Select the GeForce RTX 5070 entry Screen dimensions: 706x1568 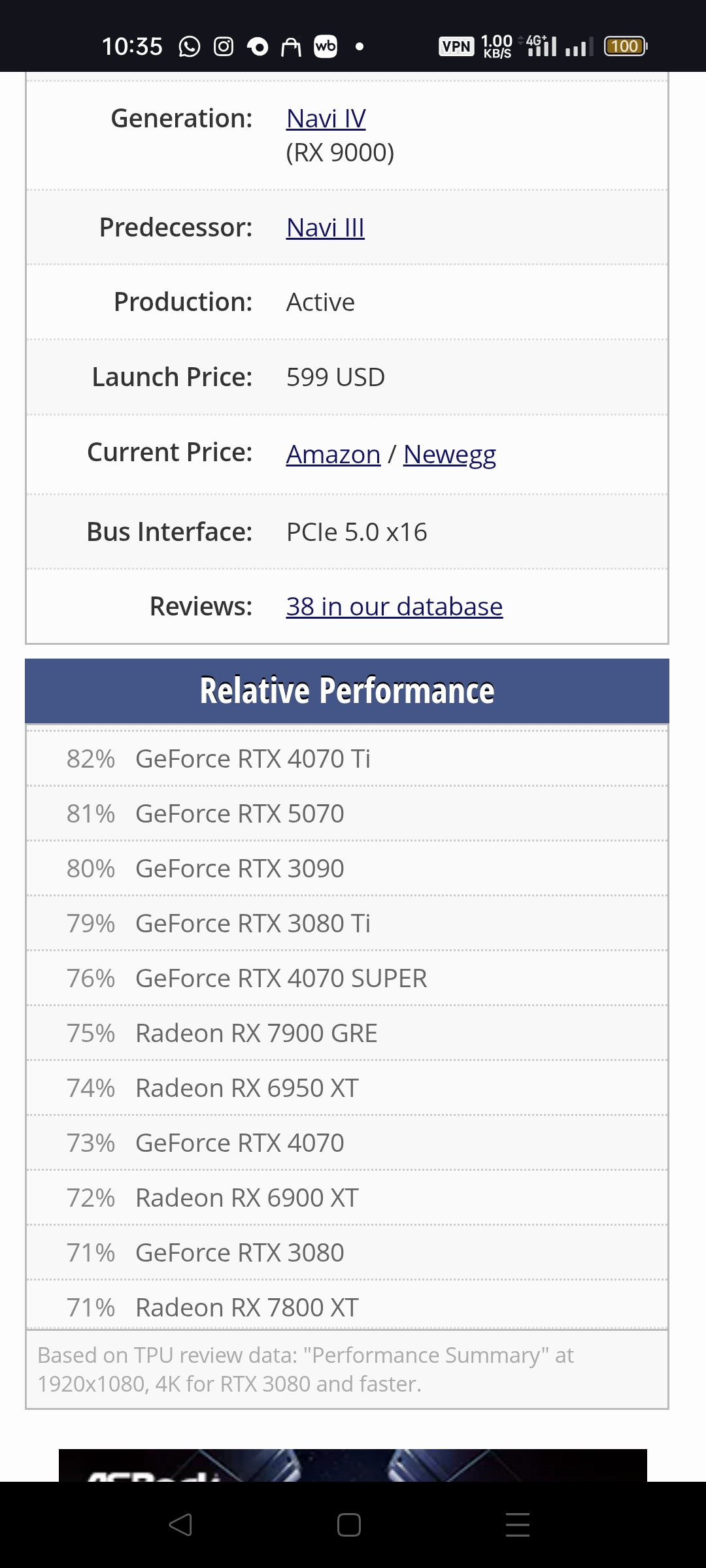pos(239,814)
